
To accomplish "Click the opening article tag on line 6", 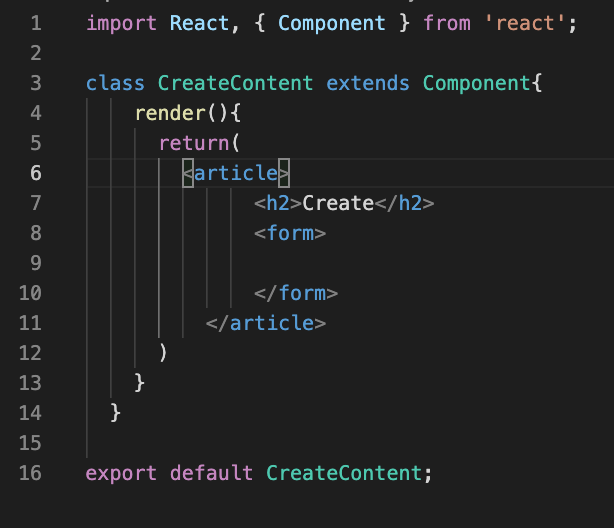I will (237, 173).
